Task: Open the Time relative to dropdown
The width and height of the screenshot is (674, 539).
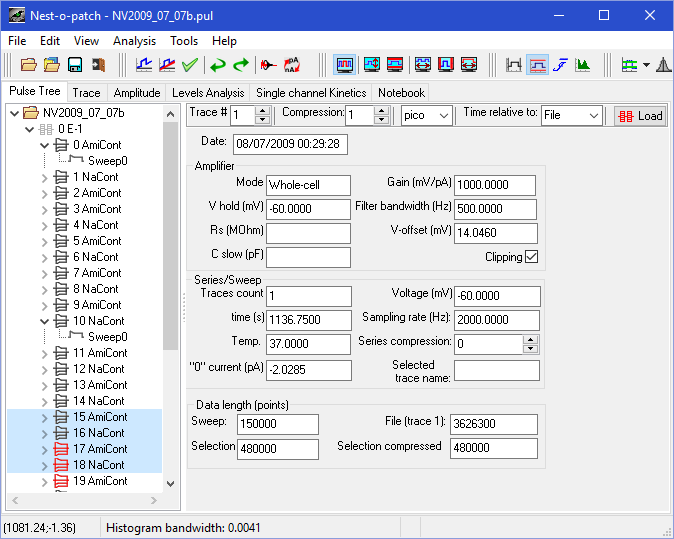Action: pyautogui.click(x=594, y=115)
